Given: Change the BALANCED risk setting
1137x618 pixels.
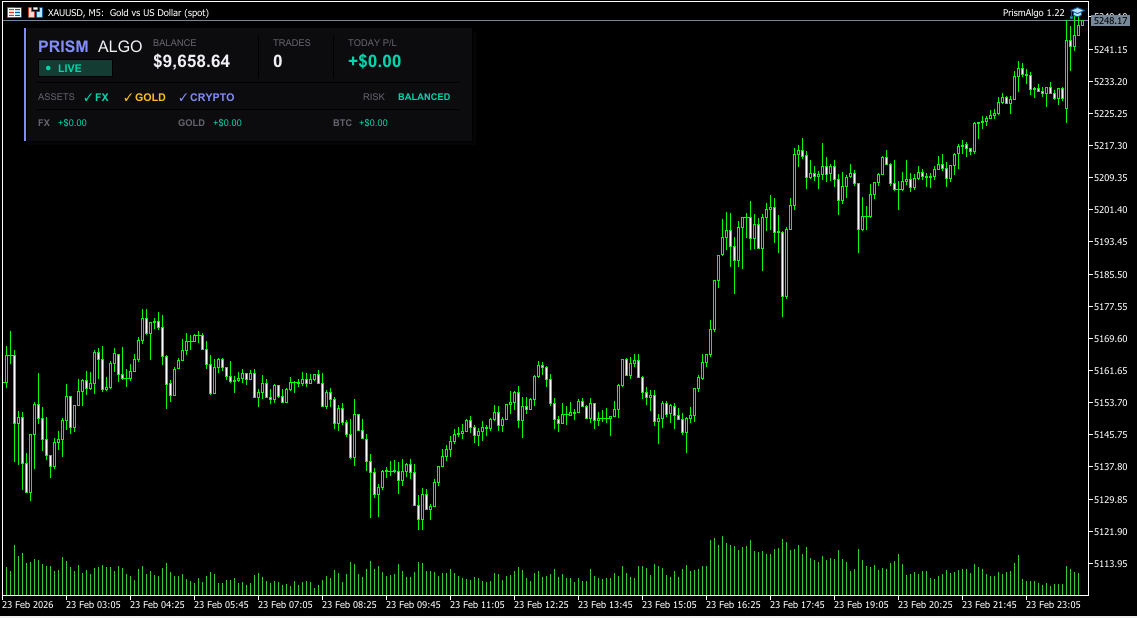Looking at the screenshot, I should (x=424, y=97).
